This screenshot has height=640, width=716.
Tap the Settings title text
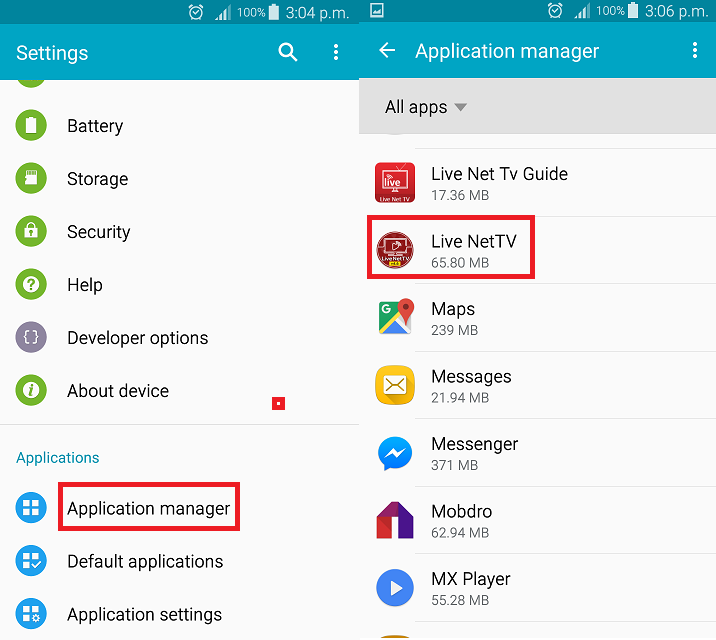(x=52, y=53)
